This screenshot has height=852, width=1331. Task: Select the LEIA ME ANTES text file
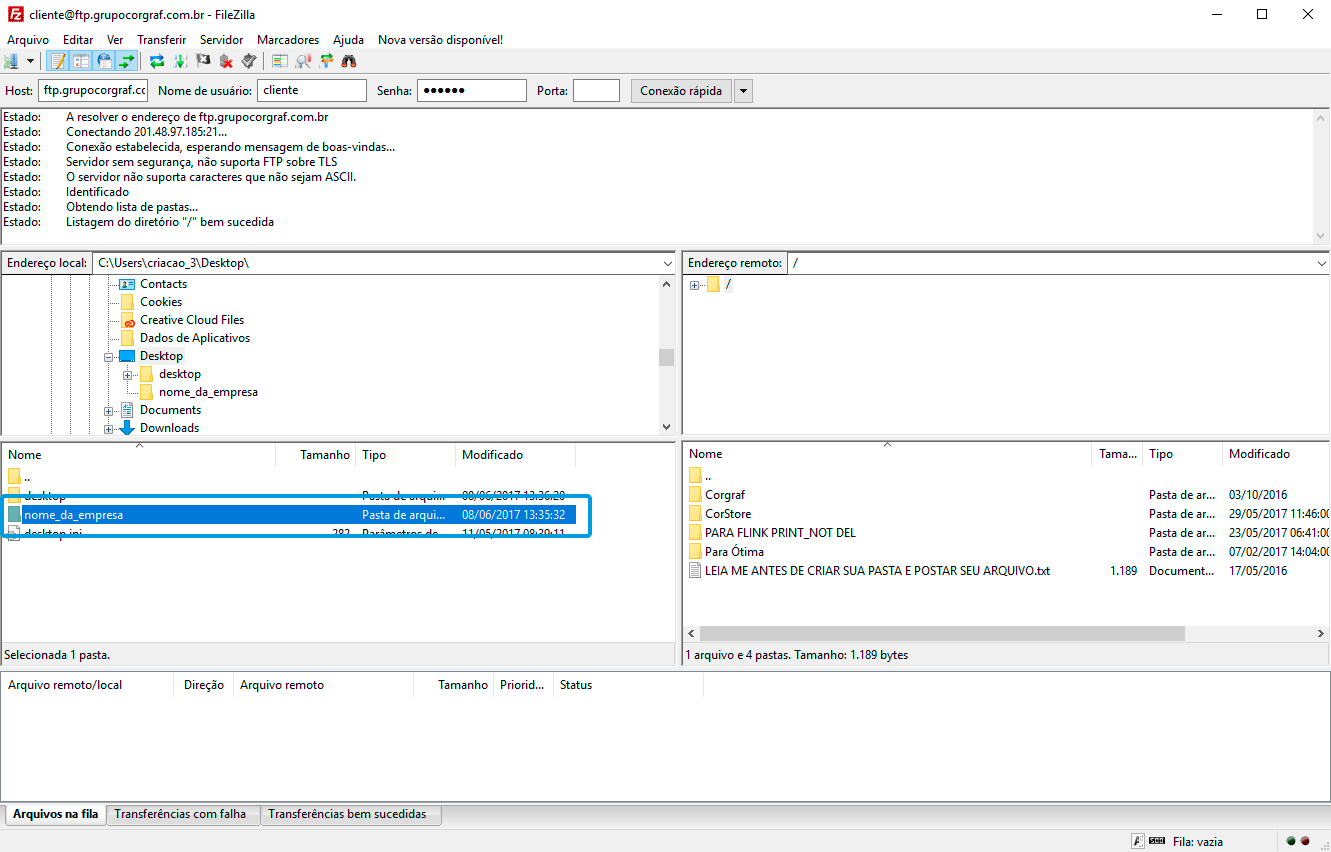877,571
